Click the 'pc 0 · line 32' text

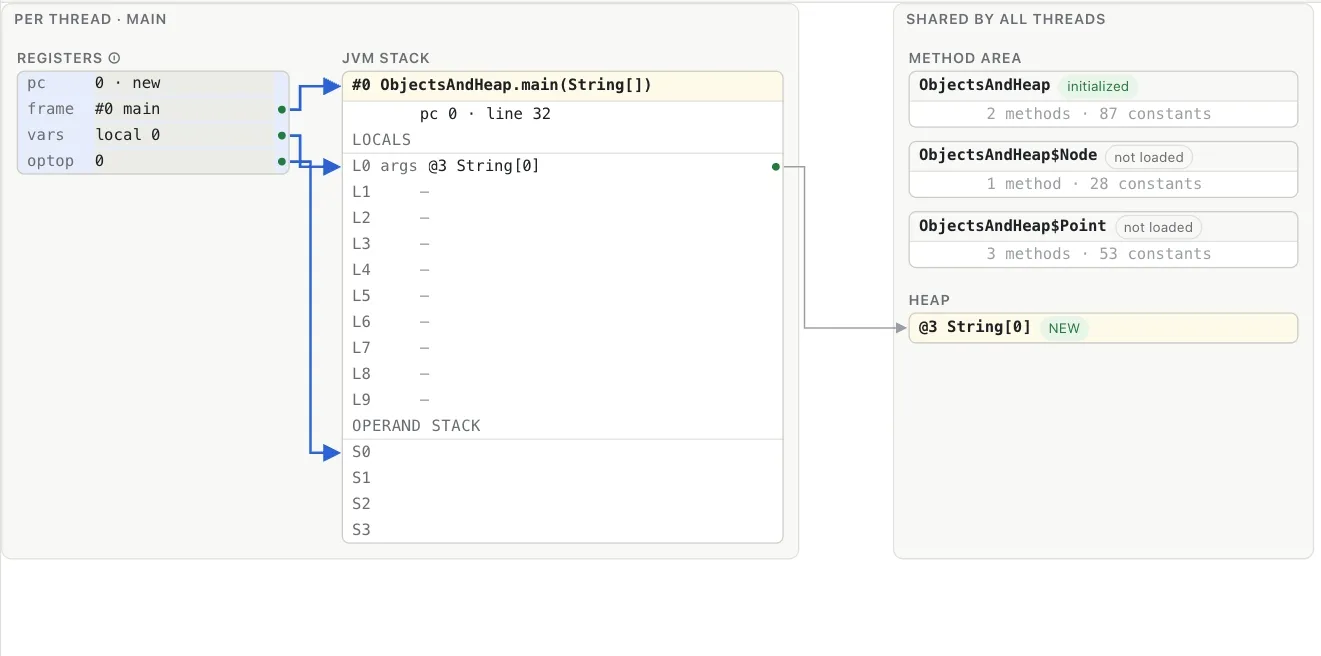click(485, 114)
